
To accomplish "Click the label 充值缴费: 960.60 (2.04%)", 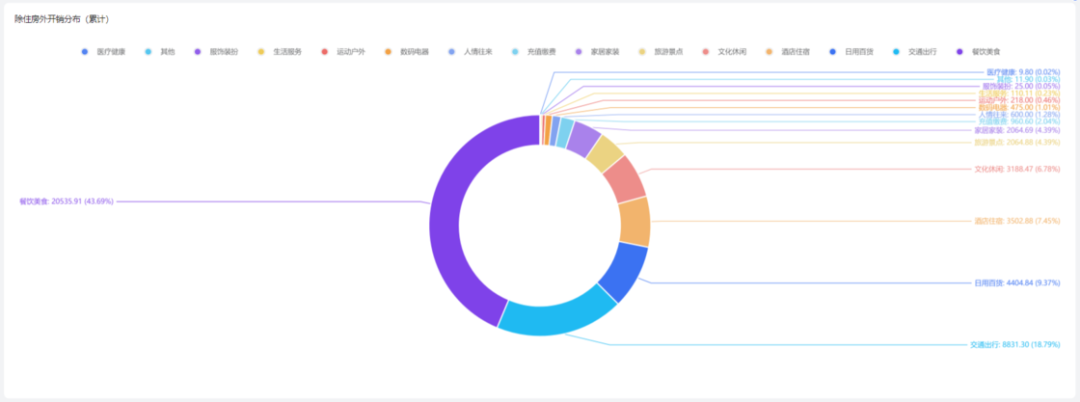I will click(1019, 121).
